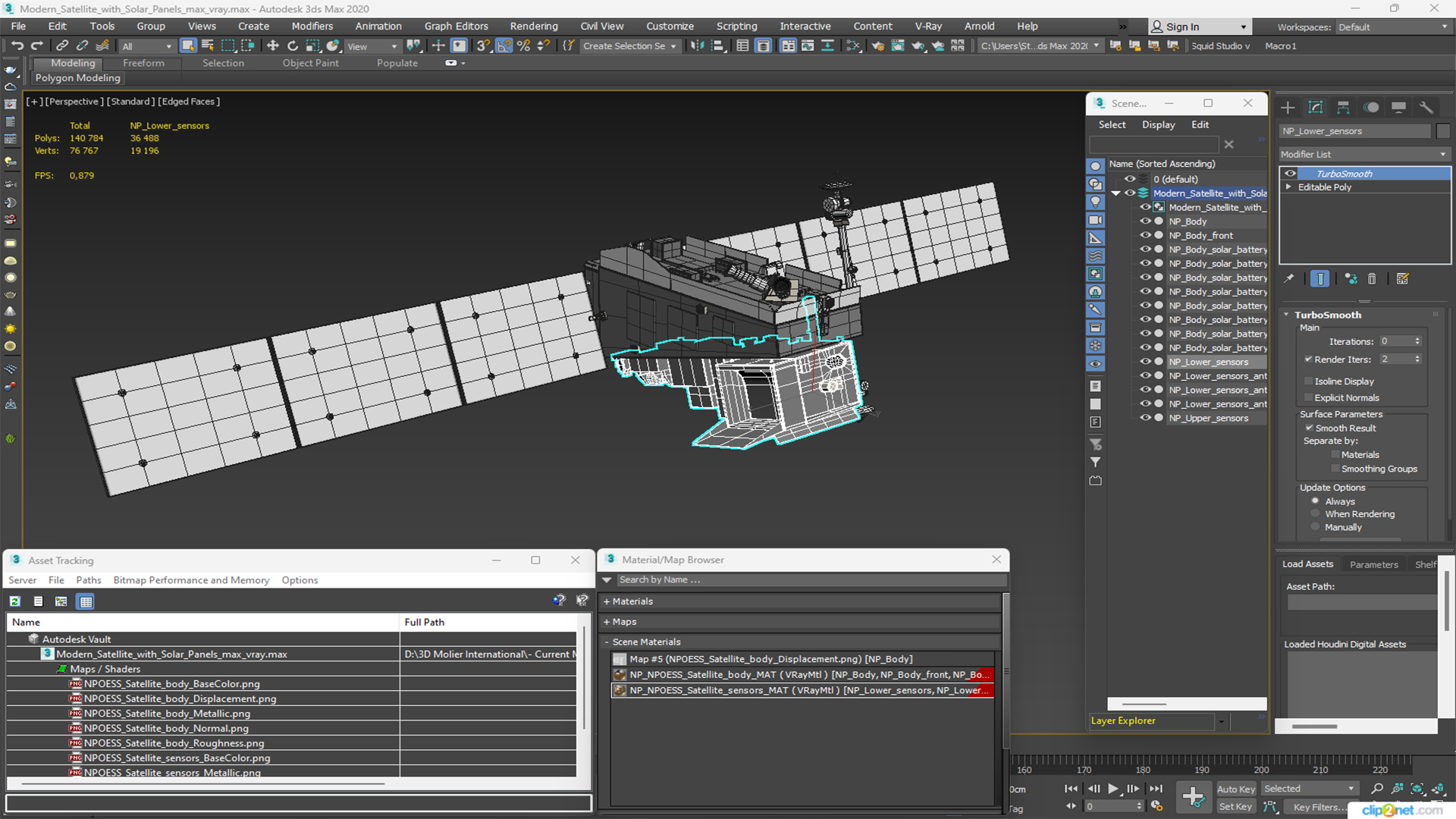
Task: Toggle Render Iters checkbox
Action: [x=1308, y=359]
